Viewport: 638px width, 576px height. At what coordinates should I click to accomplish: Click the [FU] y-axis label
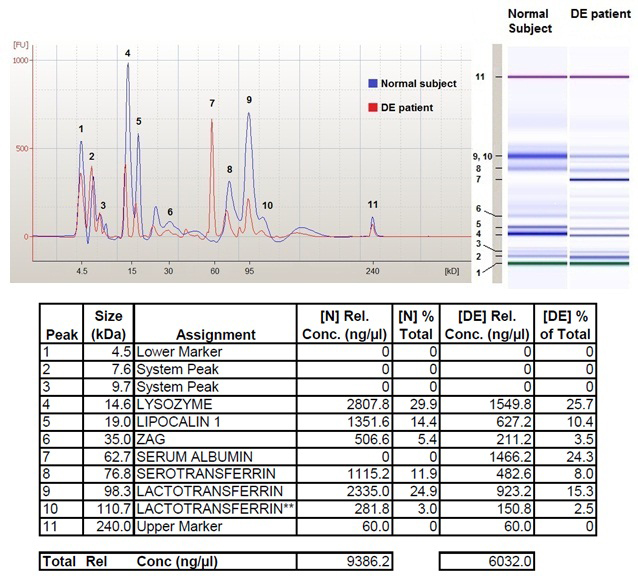(x=20, y=46)
